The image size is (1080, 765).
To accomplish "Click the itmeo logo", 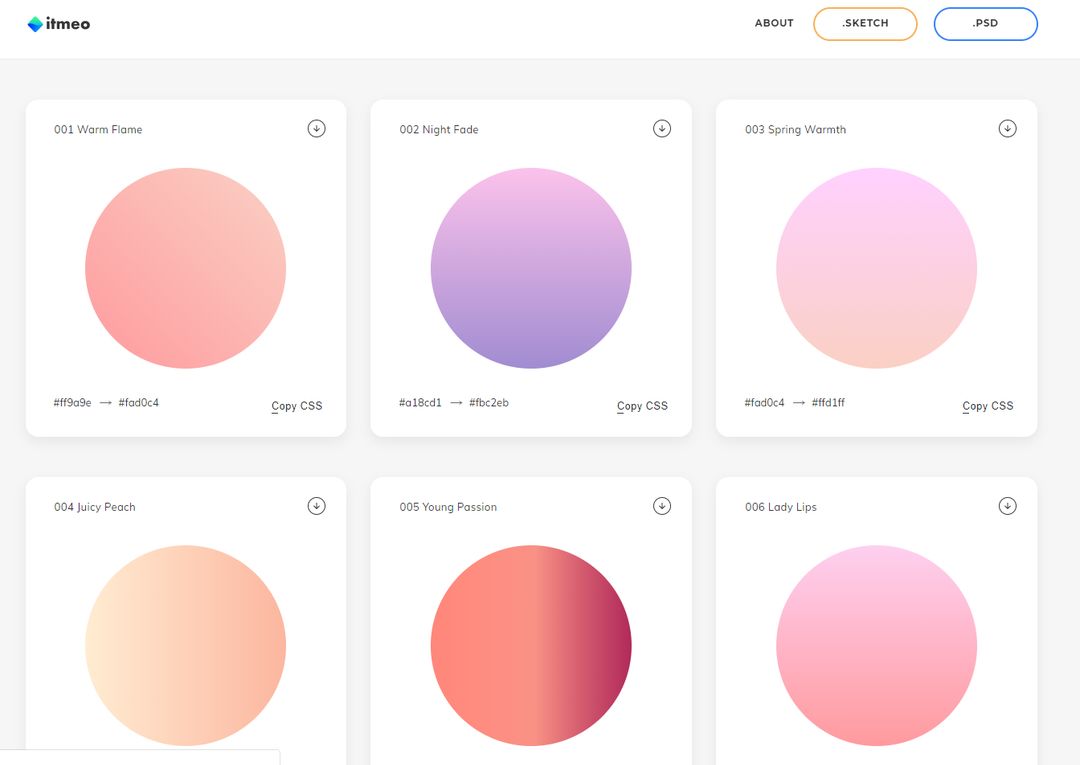I will click(x=59, y=24).
